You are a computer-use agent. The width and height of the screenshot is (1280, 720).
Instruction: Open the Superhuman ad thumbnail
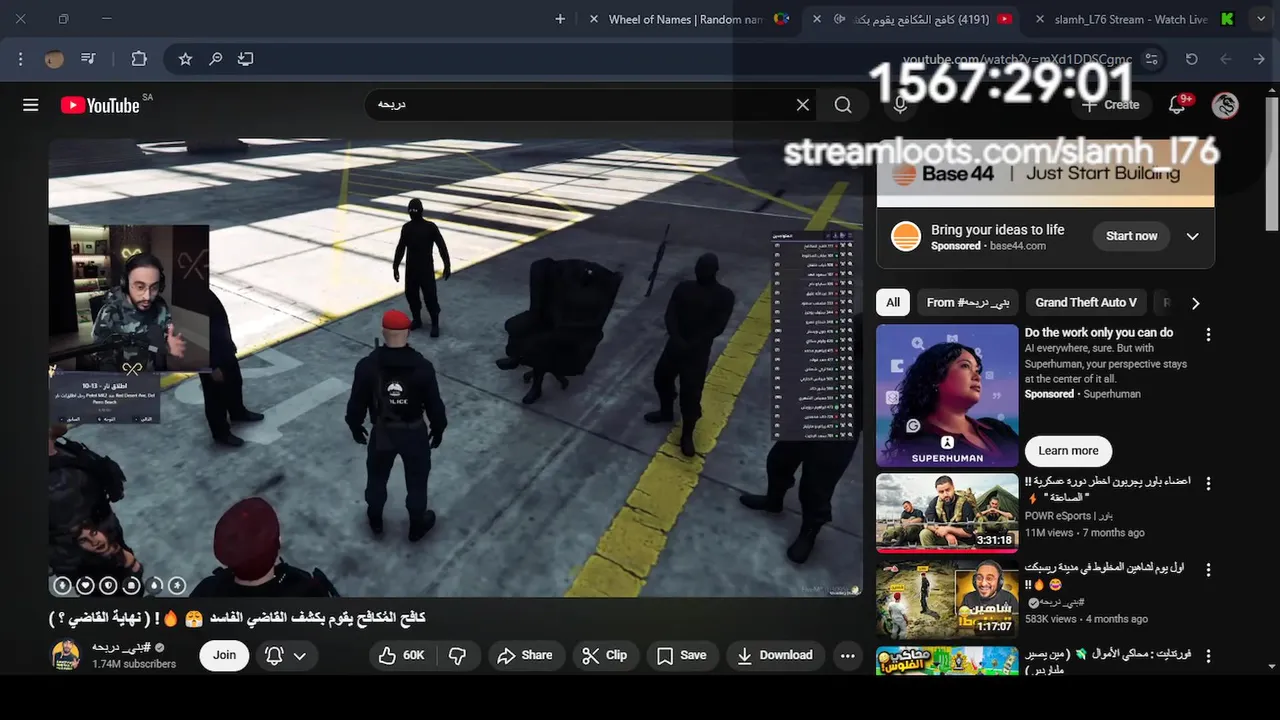[x=947, y=396]
